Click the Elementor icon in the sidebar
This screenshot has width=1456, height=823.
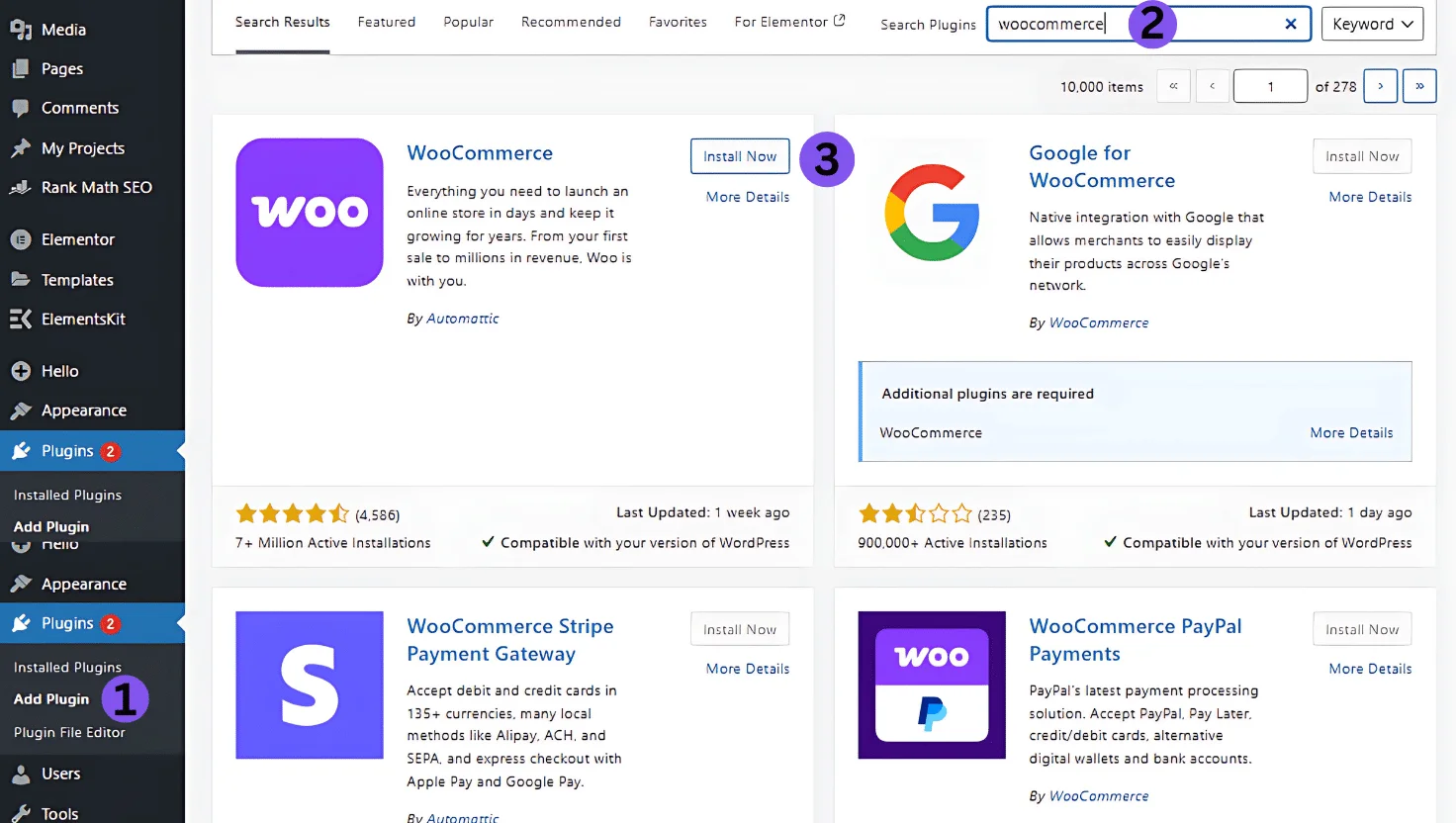coord(21,239)
